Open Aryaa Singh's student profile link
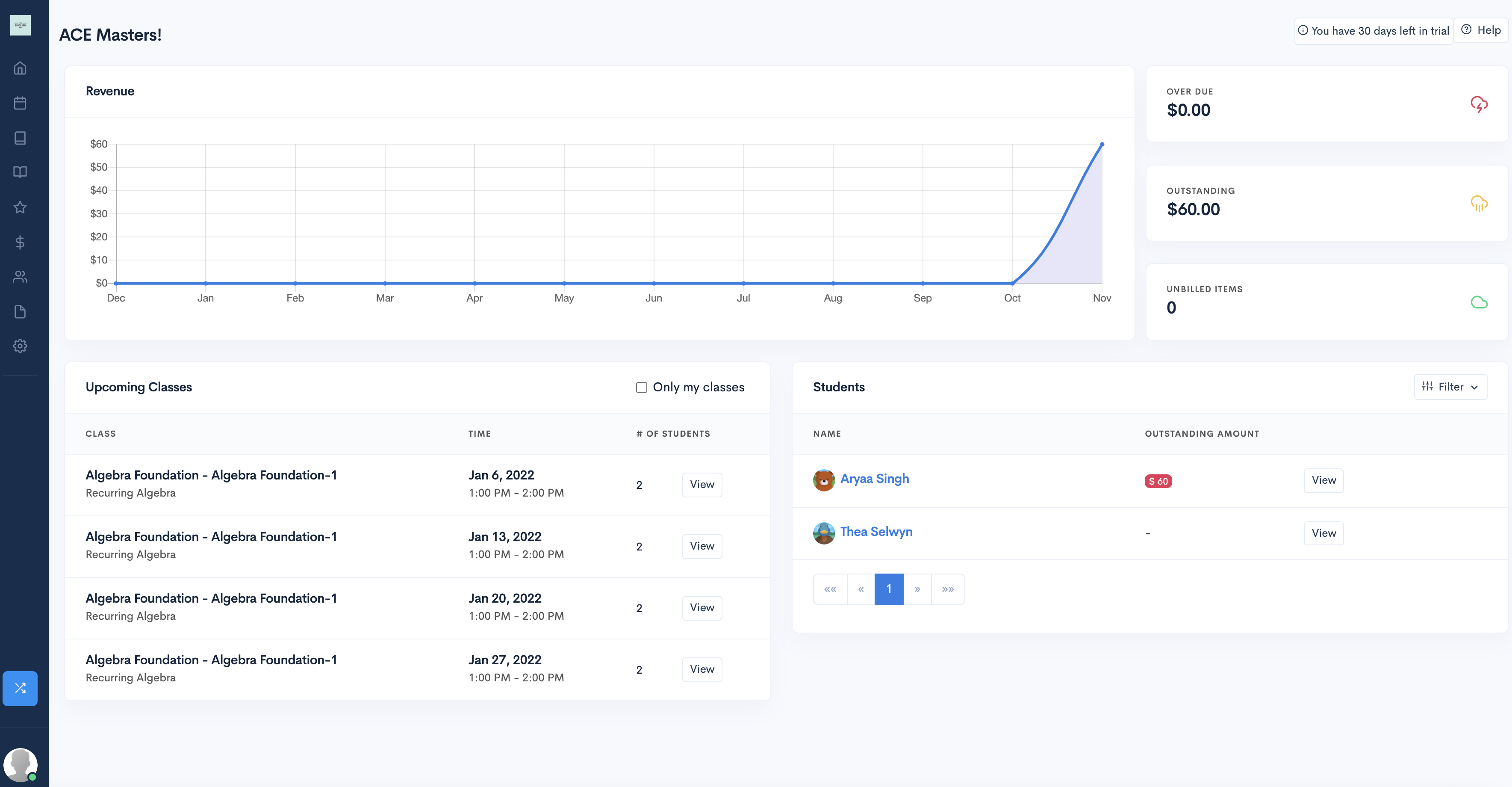1512x787 pixels. coord(875,479)
